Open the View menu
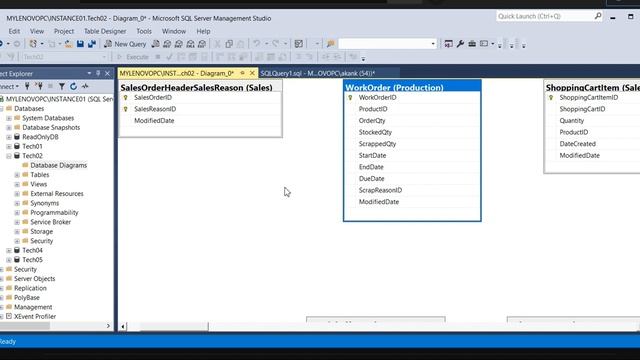Viewport: 640px width, 360px height. tap(37, 31)
